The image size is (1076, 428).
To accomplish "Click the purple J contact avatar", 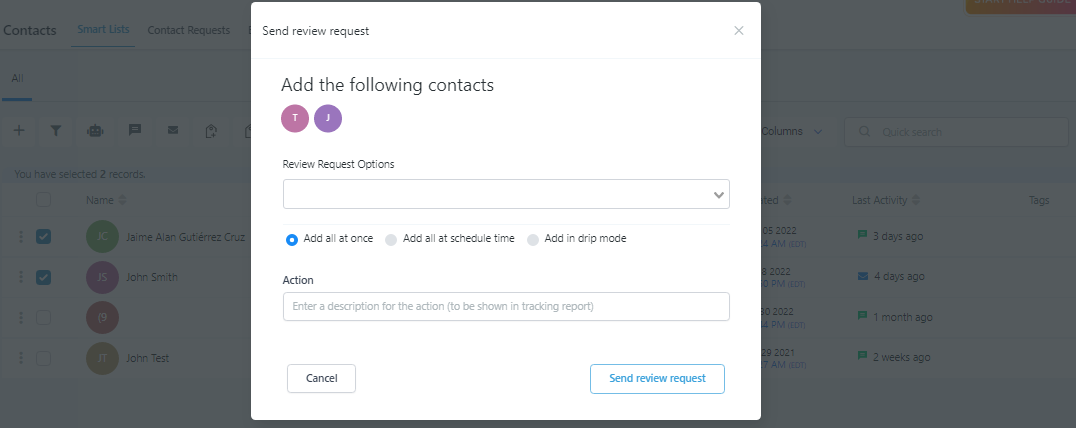I will pos(328,118).
